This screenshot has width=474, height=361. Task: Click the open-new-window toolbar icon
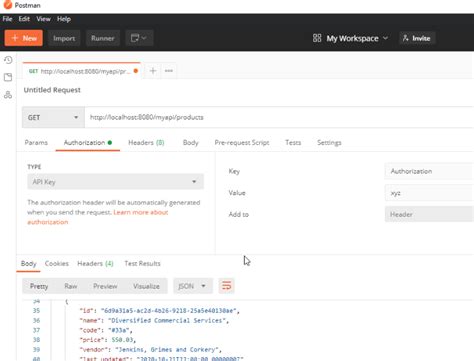(x=135, y=38)
